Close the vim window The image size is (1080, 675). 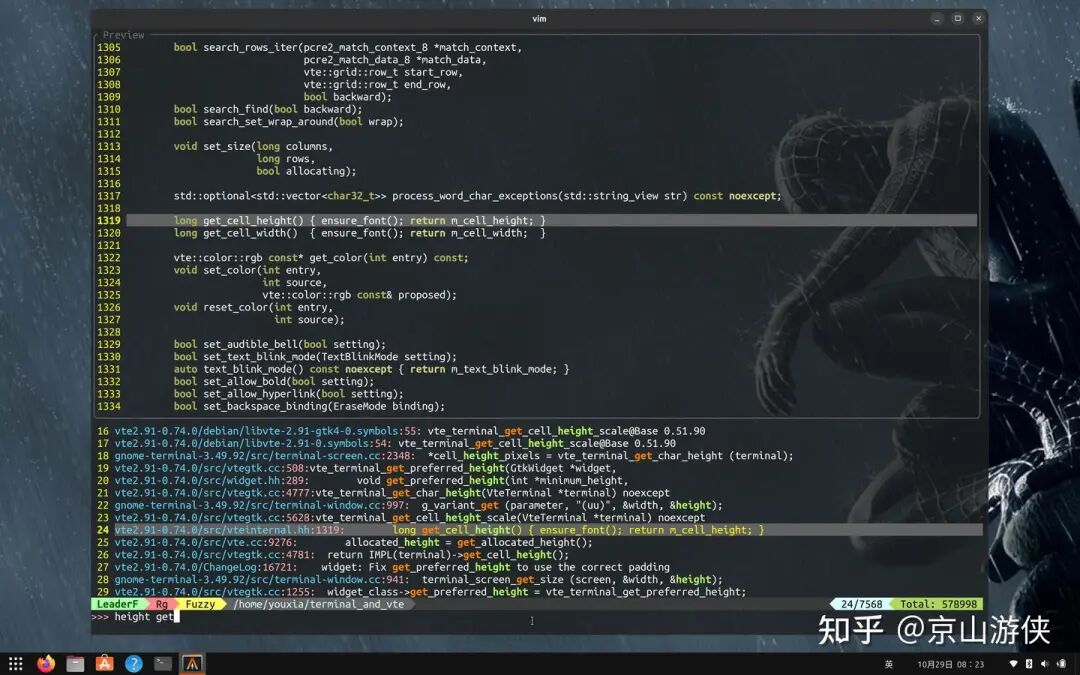pyautogui.click(x=978, y=19)
